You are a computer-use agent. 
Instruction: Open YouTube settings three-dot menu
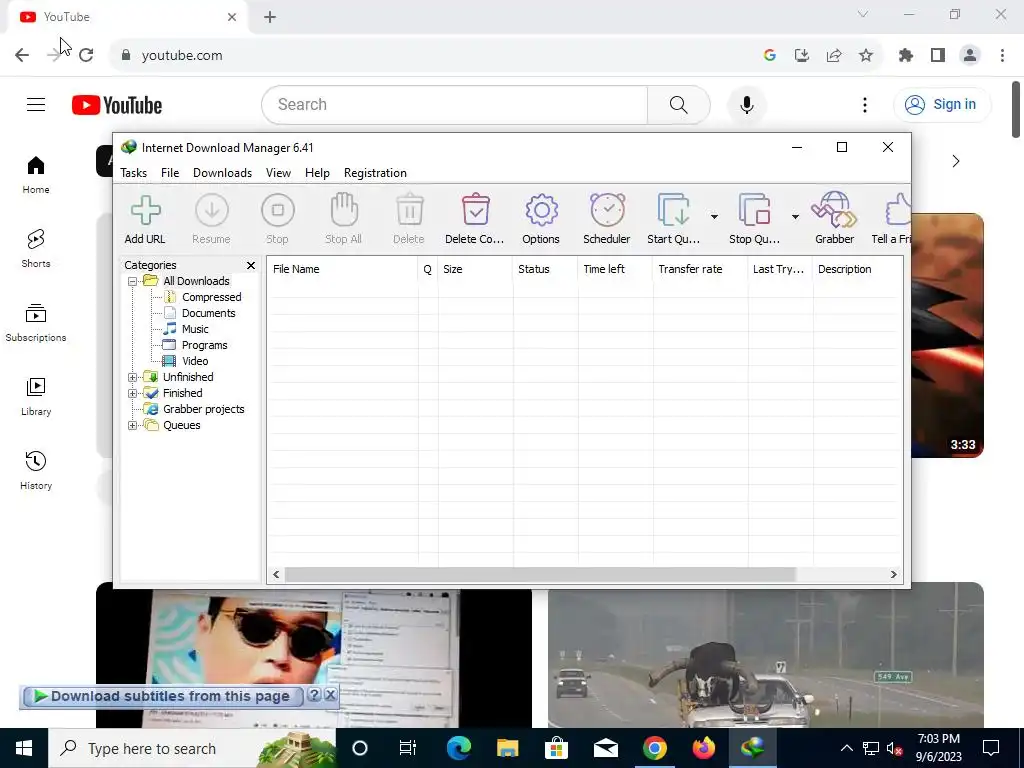tap(865, 104)
